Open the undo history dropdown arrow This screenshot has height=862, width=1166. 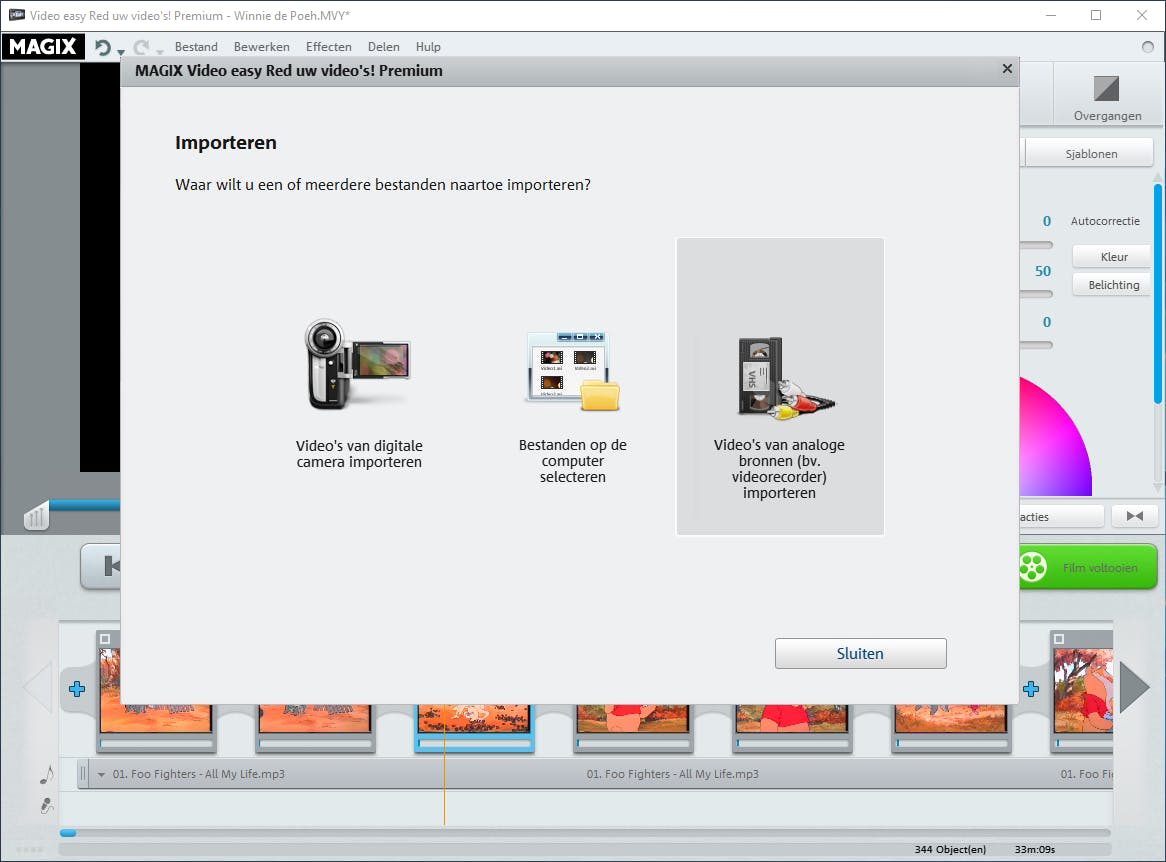(x=120, y=52)
